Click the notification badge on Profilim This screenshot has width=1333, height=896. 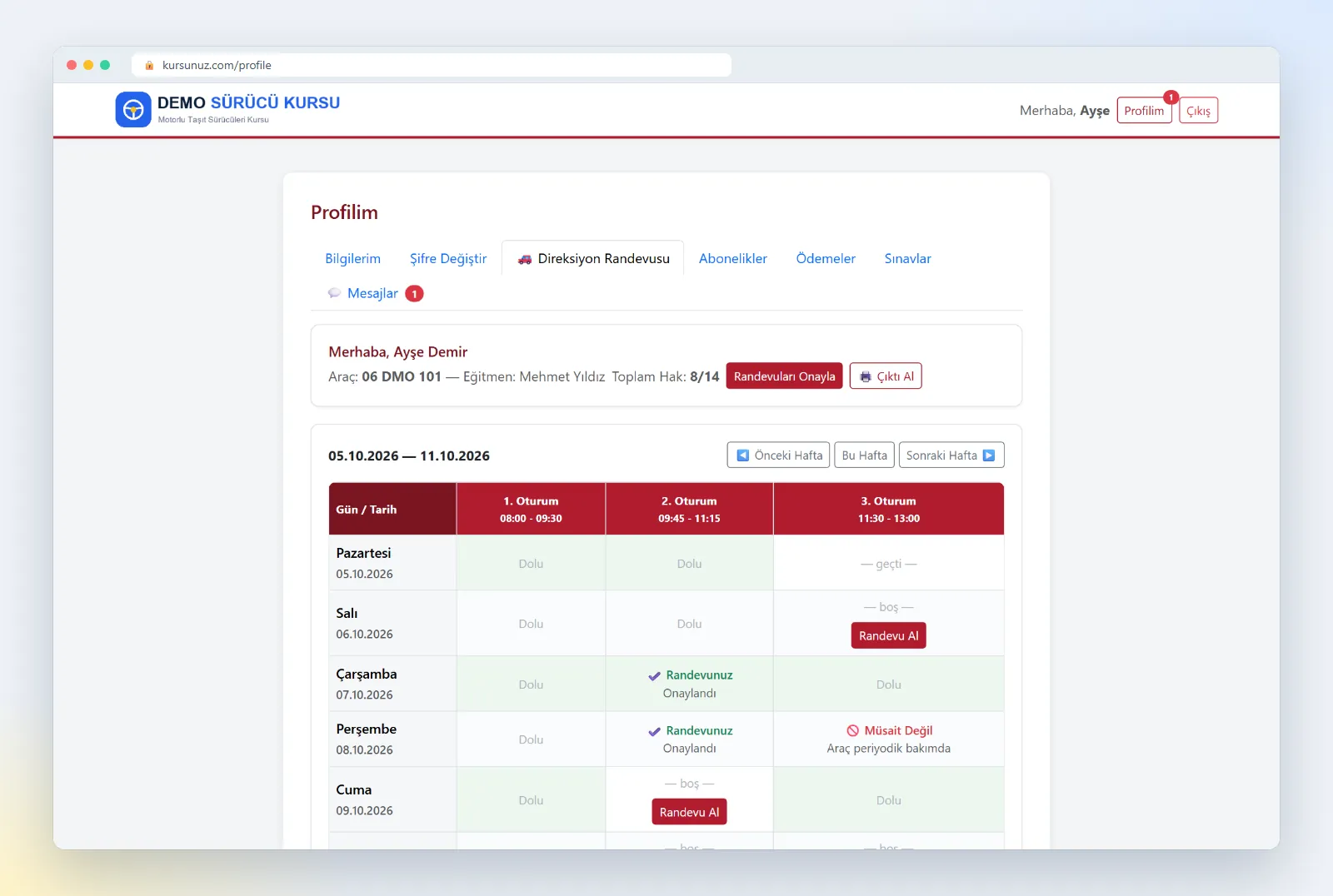1171,97
